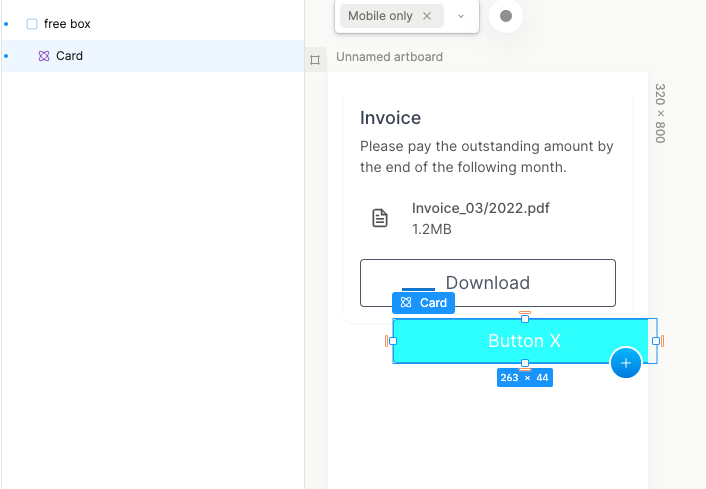Click the 320 × 800 artboard size label
This screenshot has height=489, width=706.
[660, 113]
